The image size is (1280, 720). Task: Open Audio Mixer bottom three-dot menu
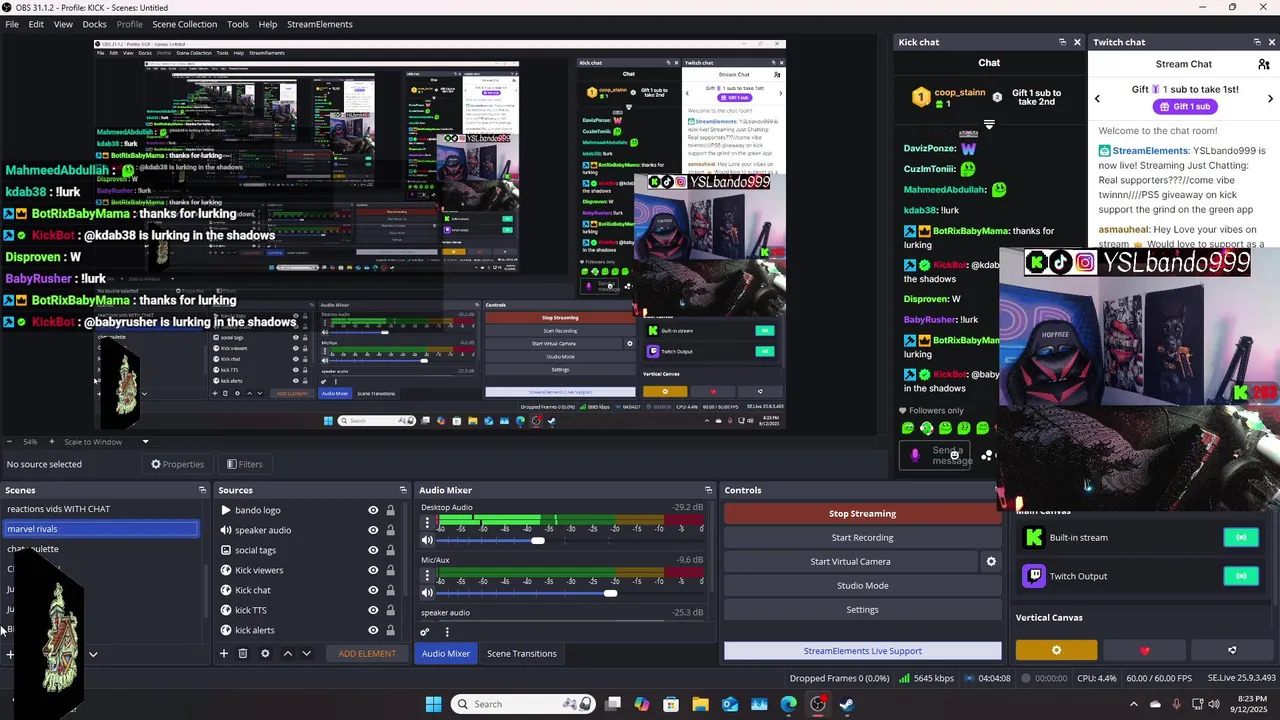coord(447,631)
